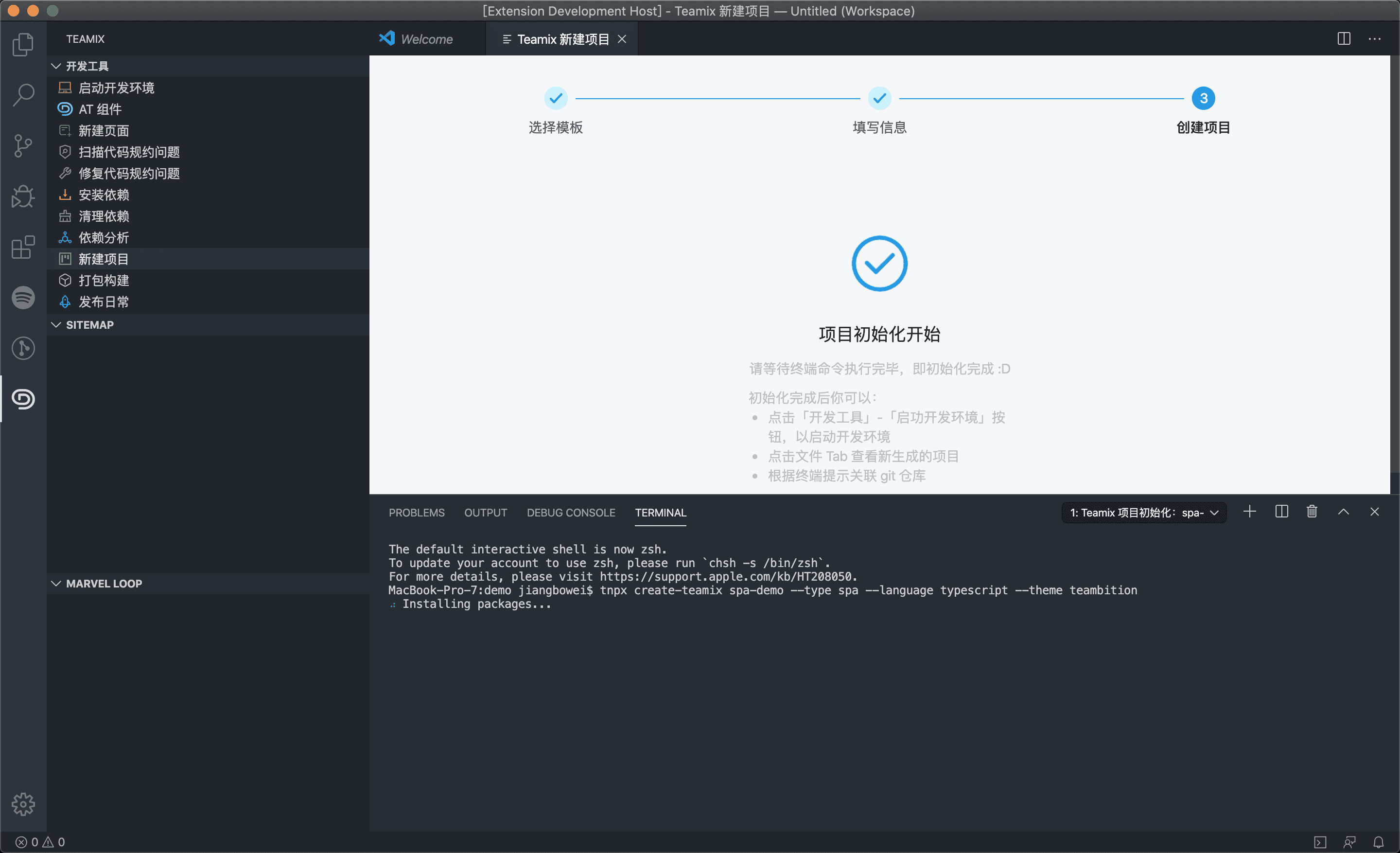Open the Run and Debug view

[x=23, y=196]
